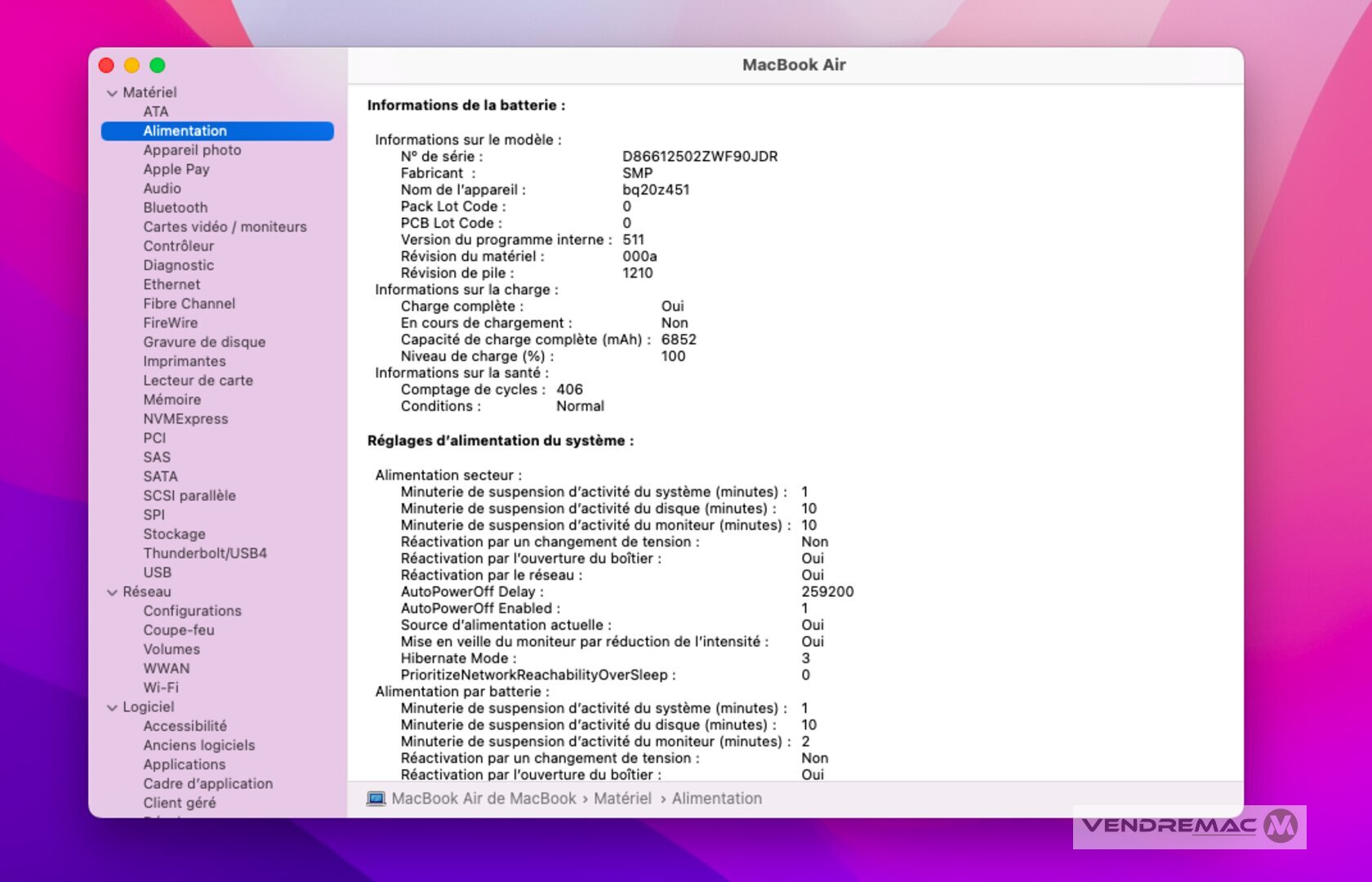1372x882 pixels.
Task: Select Cartes vidéo / moniteurs entry
Action: point(225,227)
